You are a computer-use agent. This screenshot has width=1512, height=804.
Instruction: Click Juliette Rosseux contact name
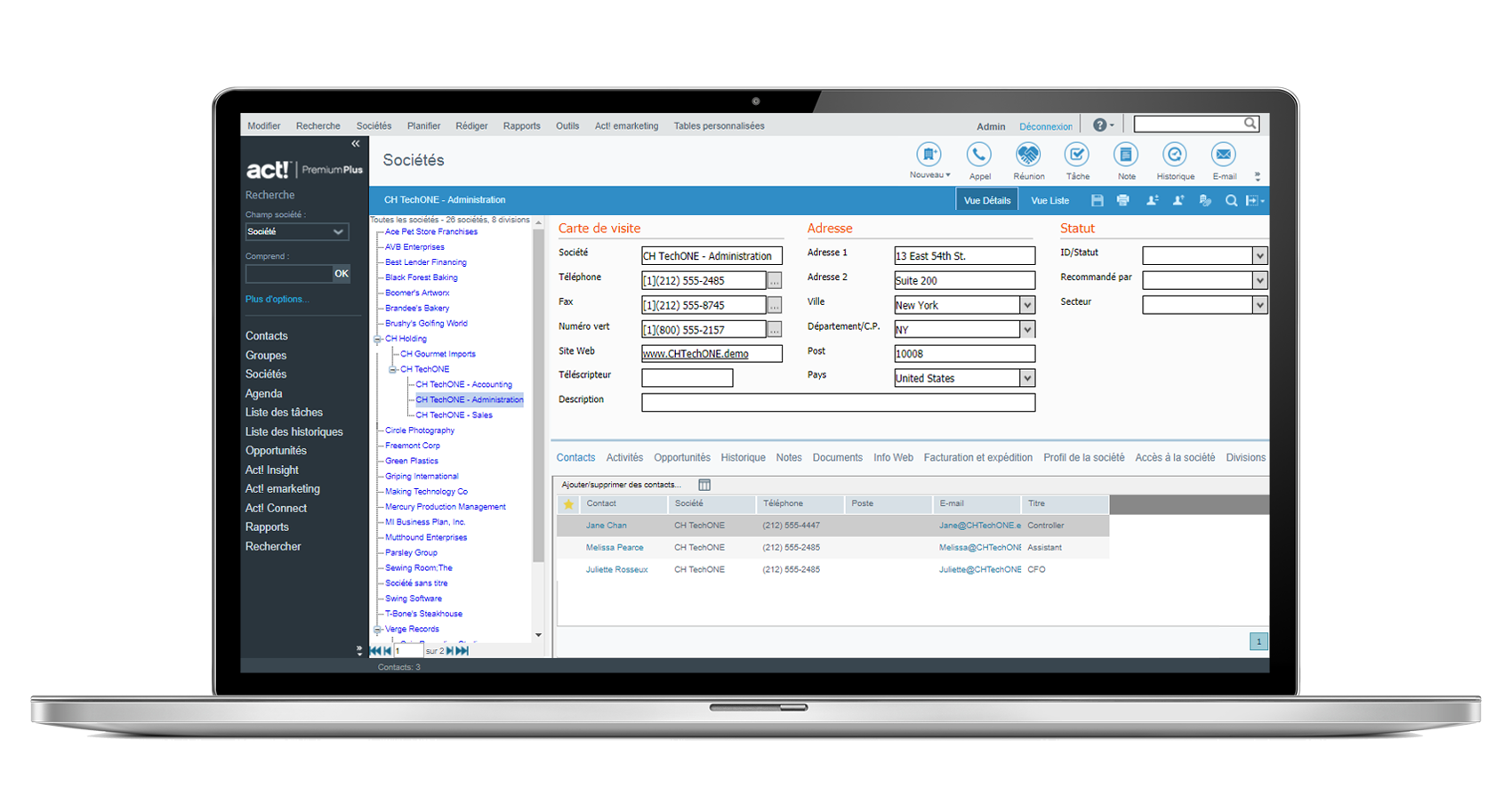(616, 570)
